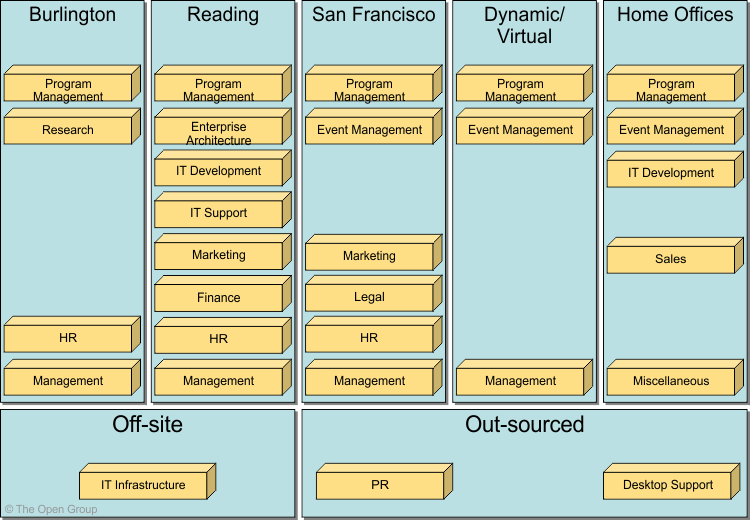Click Program Management block in Burlington
Viewport: 750px width, 527px height.
72,83
